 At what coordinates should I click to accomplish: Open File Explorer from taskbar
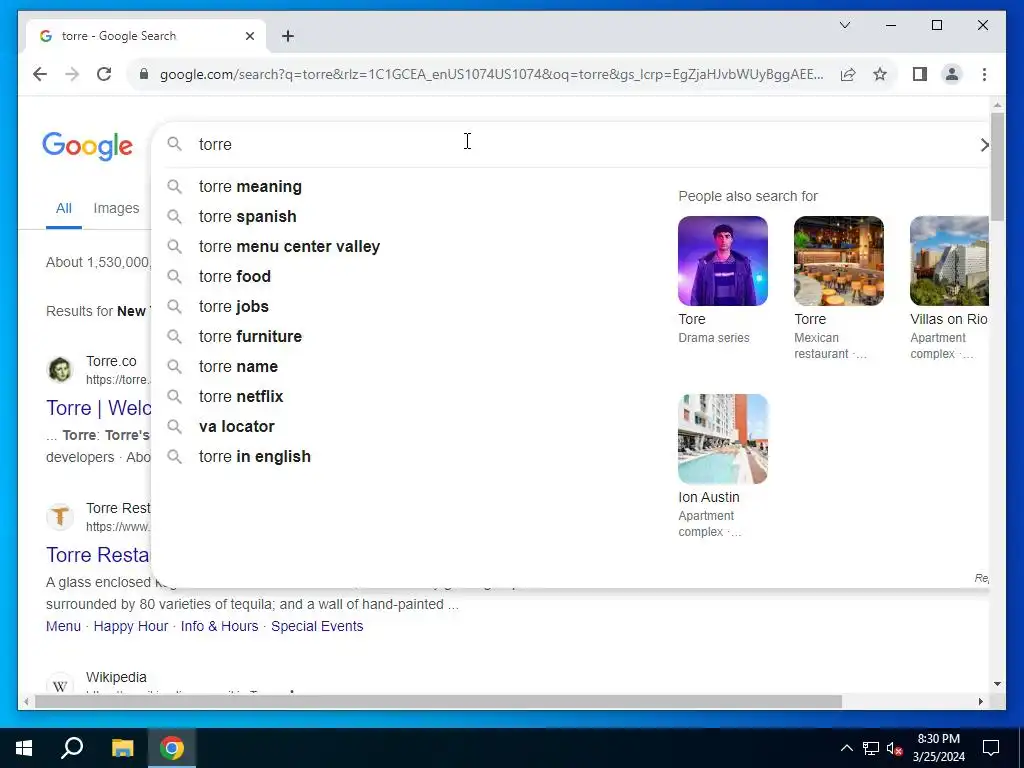122,748
